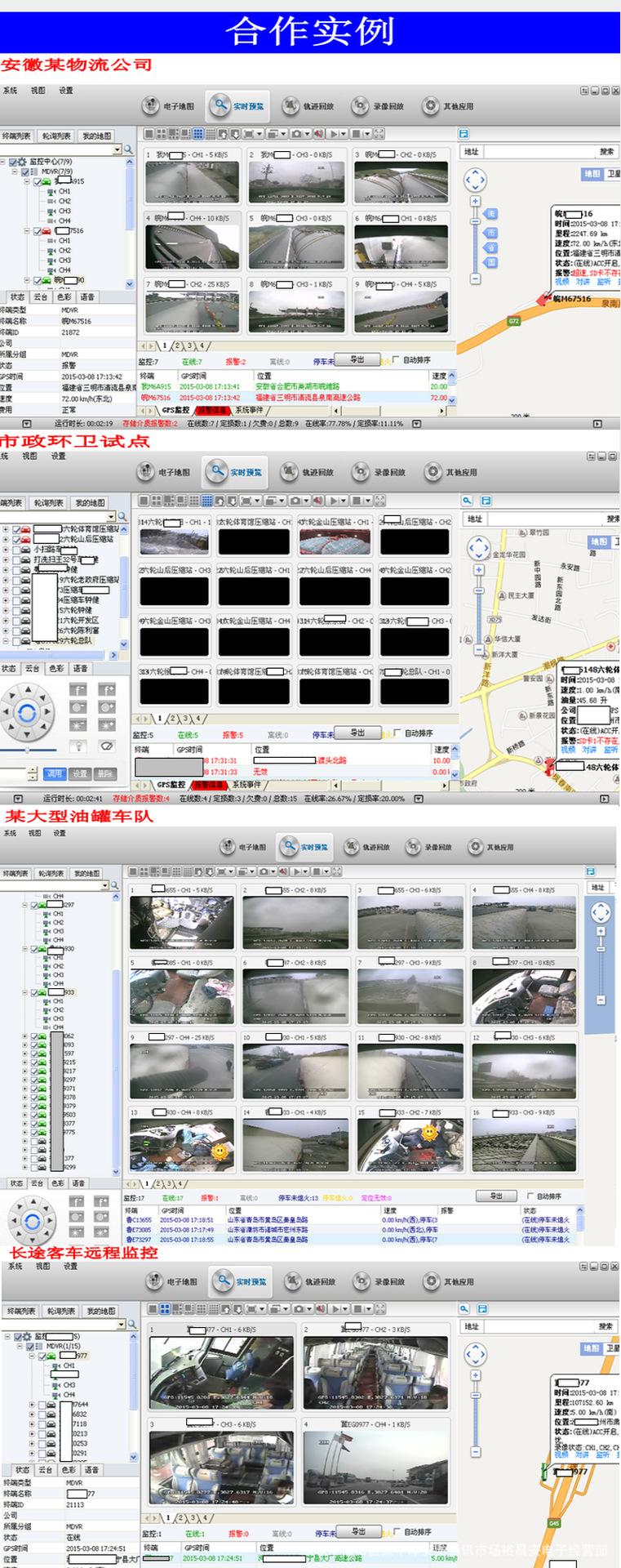
Task: Click 导出 in the 安徽某物流公司 window
Action: pos(357,359)
